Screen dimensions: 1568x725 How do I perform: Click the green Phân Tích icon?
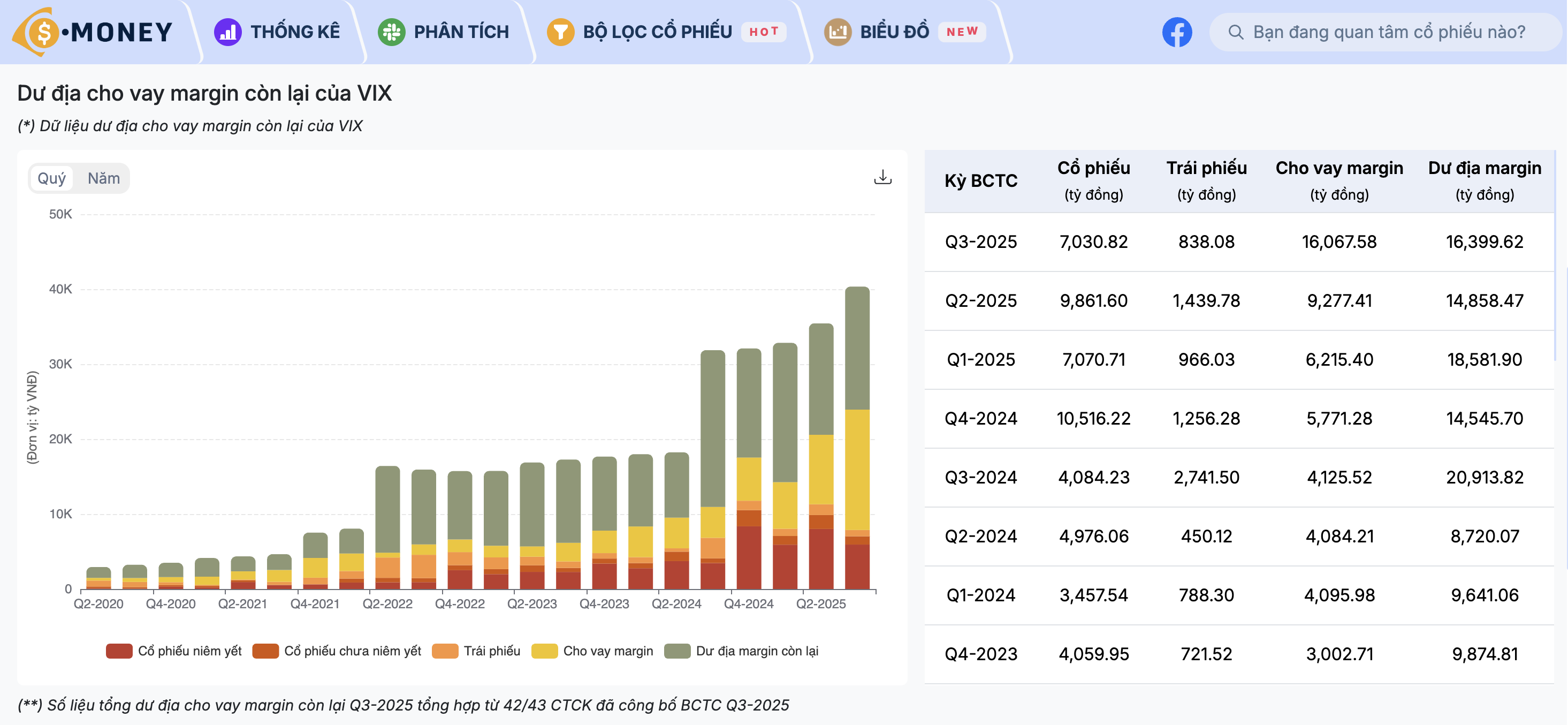391,32
